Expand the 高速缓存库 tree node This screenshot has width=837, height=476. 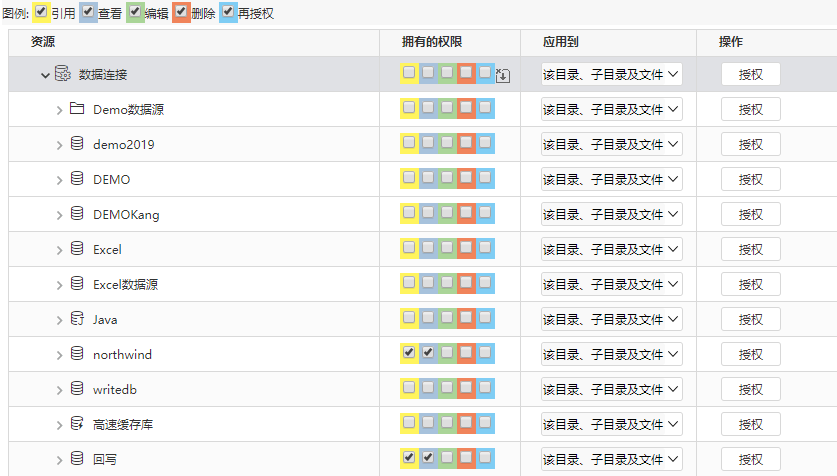pos(59,425)
